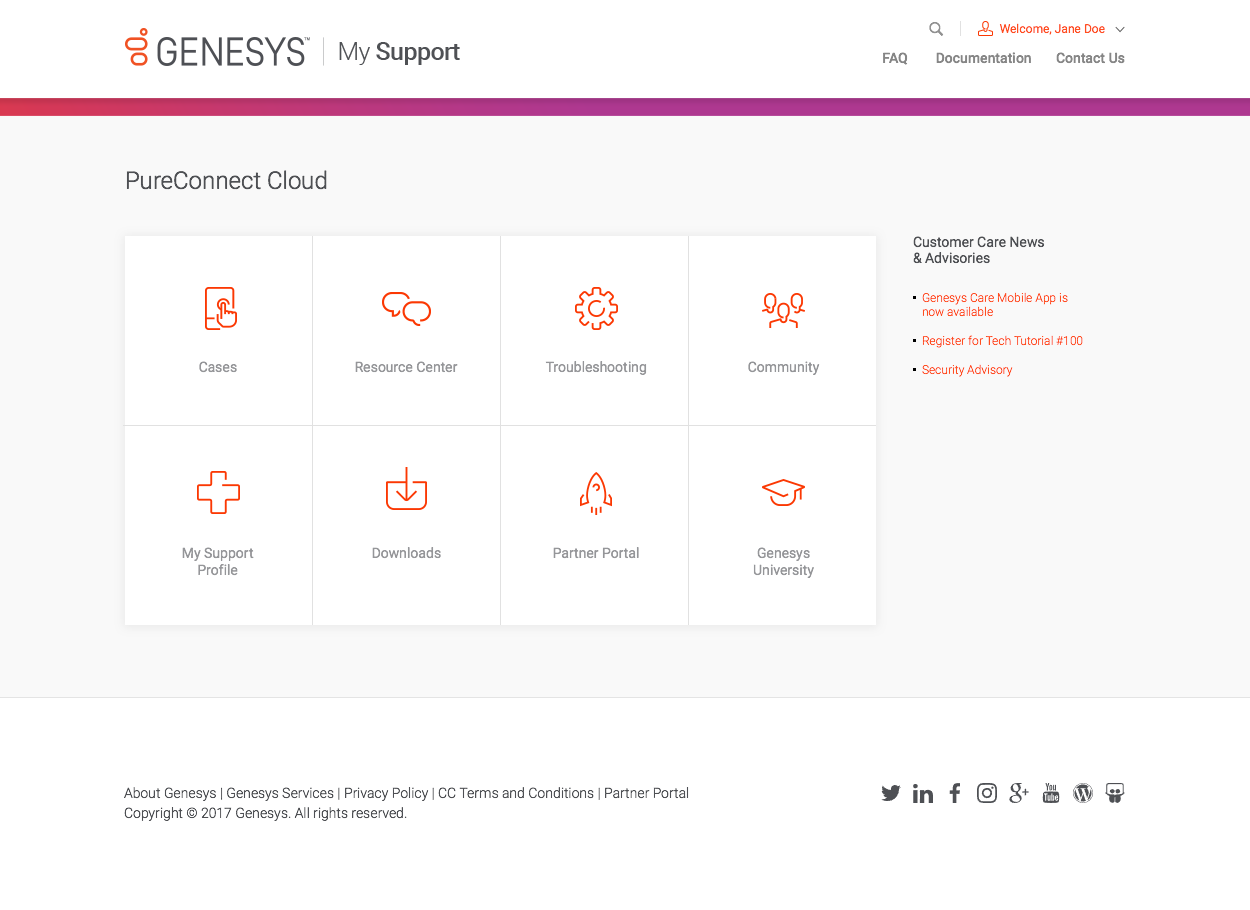
Task: Open the My Support title link
Action: click(x=399, y=51)
